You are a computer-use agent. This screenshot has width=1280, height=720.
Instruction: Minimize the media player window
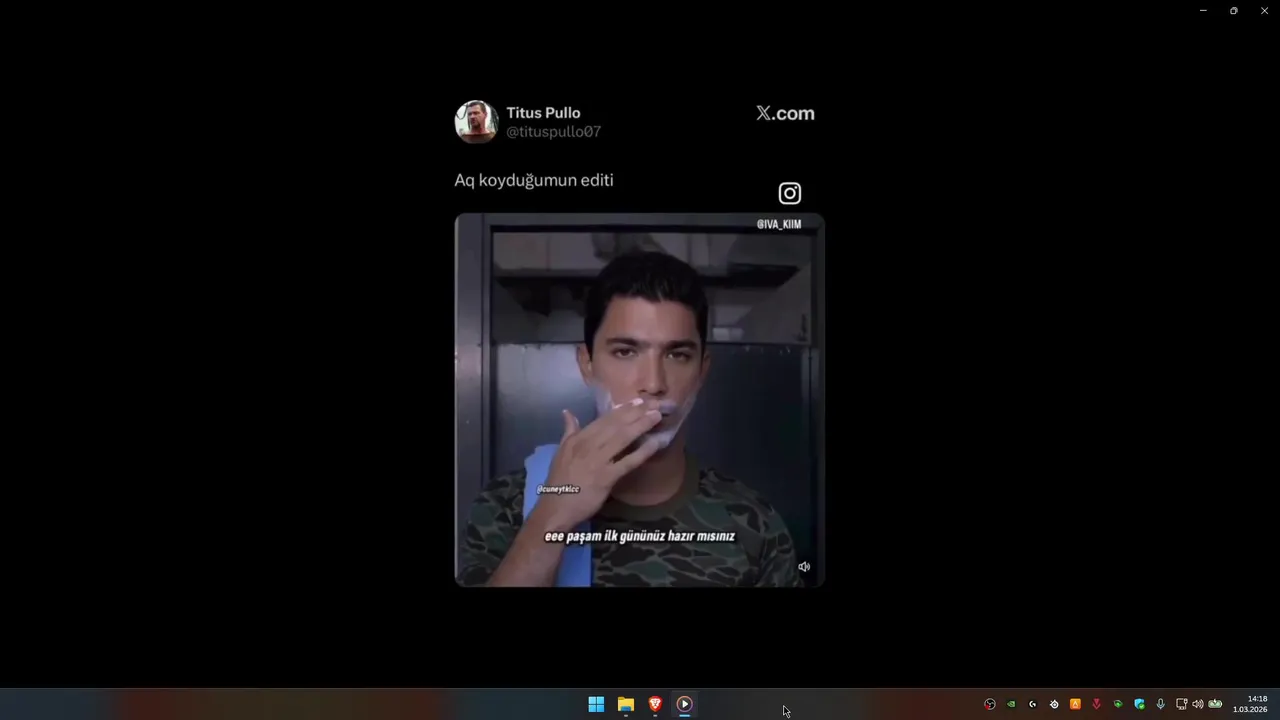[1203, 10]
